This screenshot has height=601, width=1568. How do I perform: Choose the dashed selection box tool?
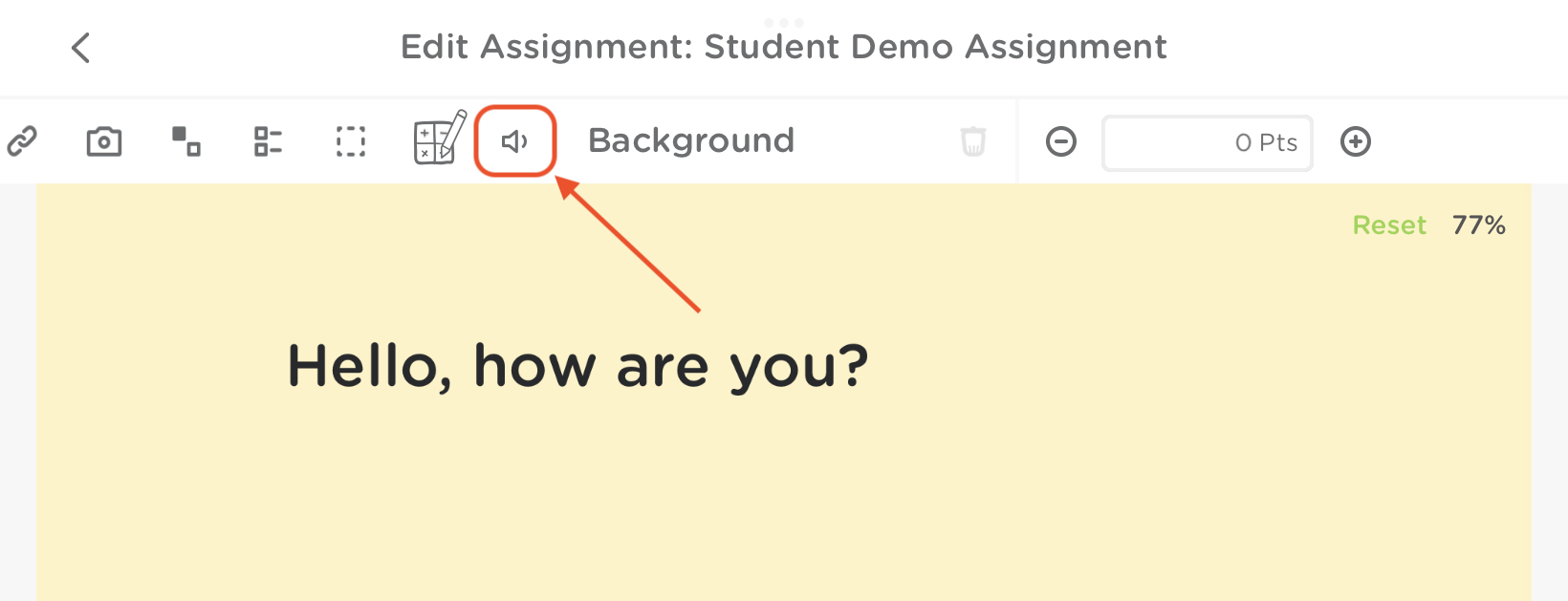(350, 141)
